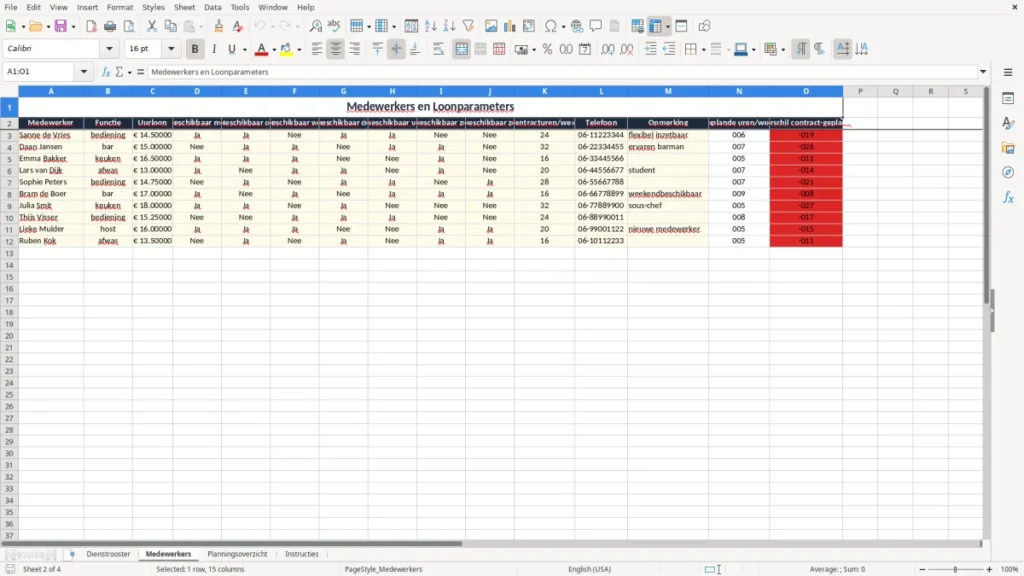Insert a comment
1024x576 pixels.
[x=596, y=26]
